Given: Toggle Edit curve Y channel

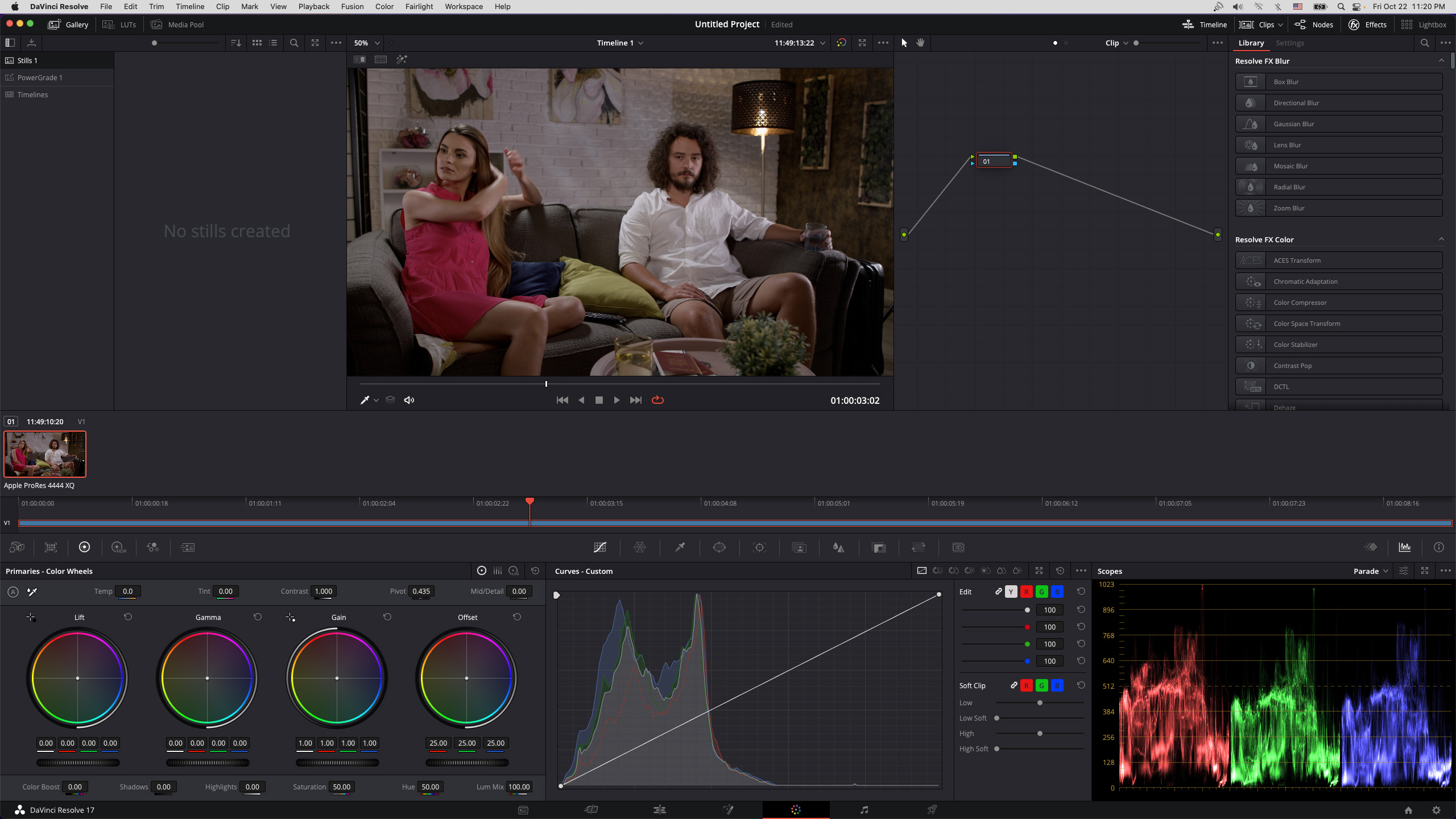Looking at the screenshot, I should tap(1011, 592).
